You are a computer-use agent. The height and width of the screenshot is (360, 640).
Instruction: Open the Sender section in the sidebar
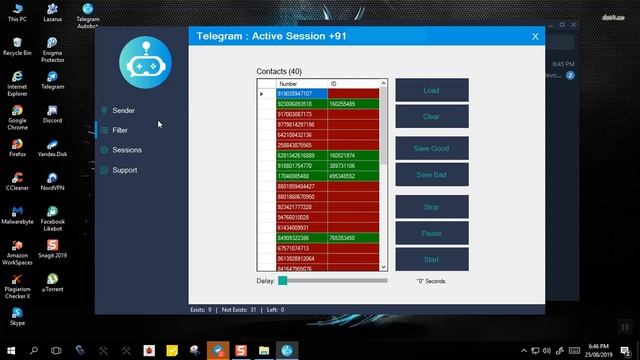(x=123, y=111)
